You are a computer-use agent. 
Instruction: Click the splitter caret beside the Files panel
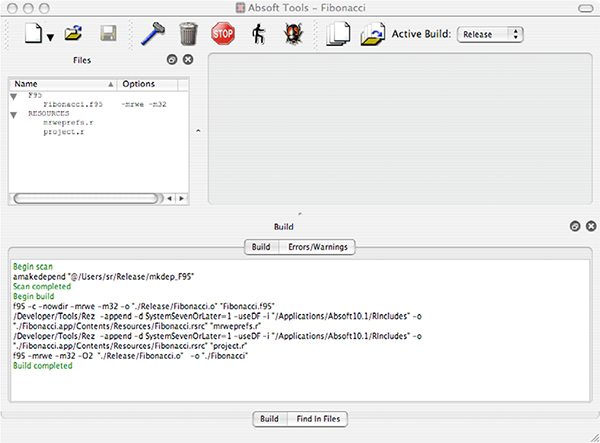pos(198,131)
